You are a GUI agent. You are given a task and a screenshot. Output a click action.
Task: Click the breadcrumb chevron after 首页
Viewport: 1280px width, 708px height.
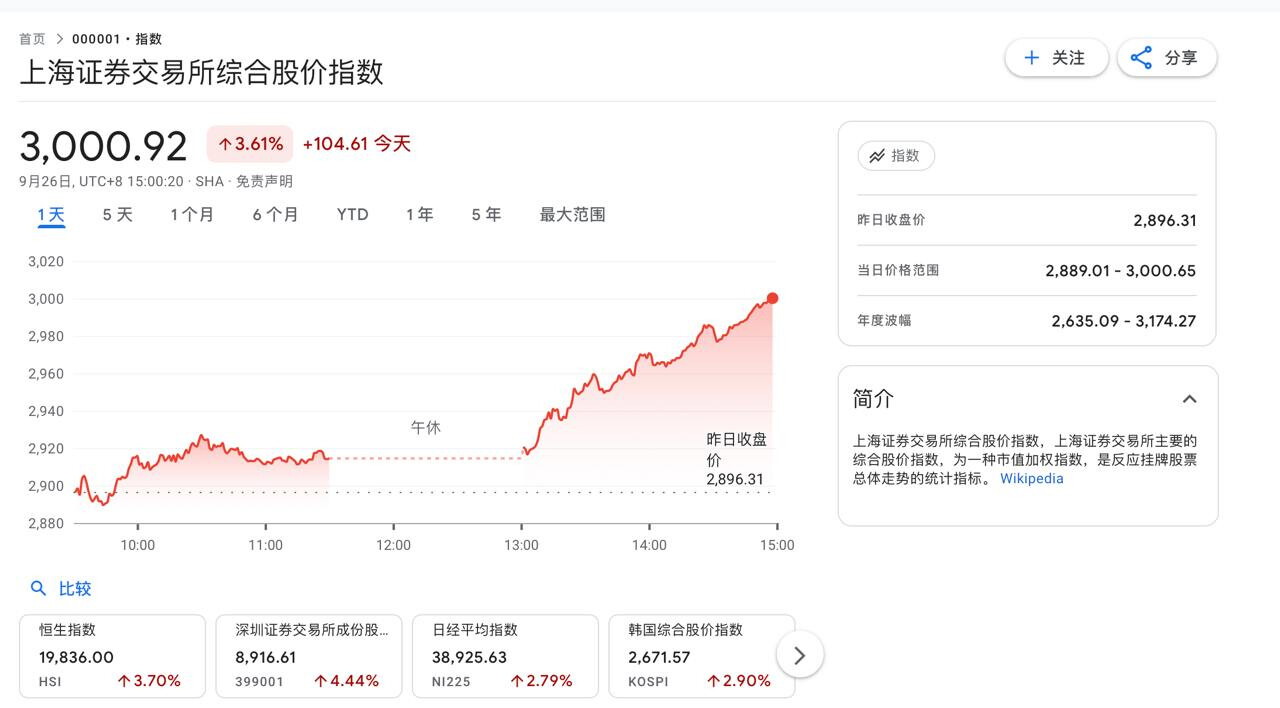point(60,39)
